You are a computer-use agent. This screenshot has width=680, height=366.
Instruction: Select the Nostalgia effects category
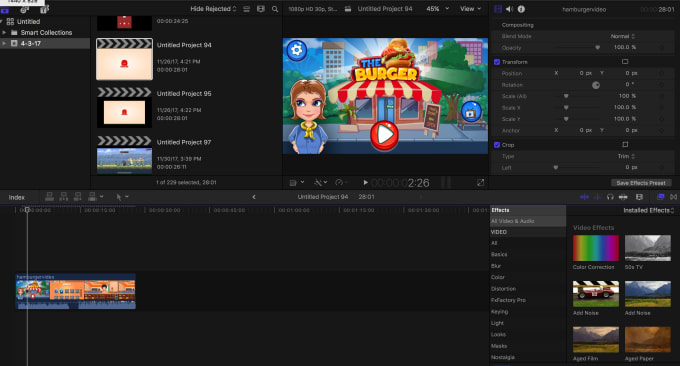pos(503,357)
